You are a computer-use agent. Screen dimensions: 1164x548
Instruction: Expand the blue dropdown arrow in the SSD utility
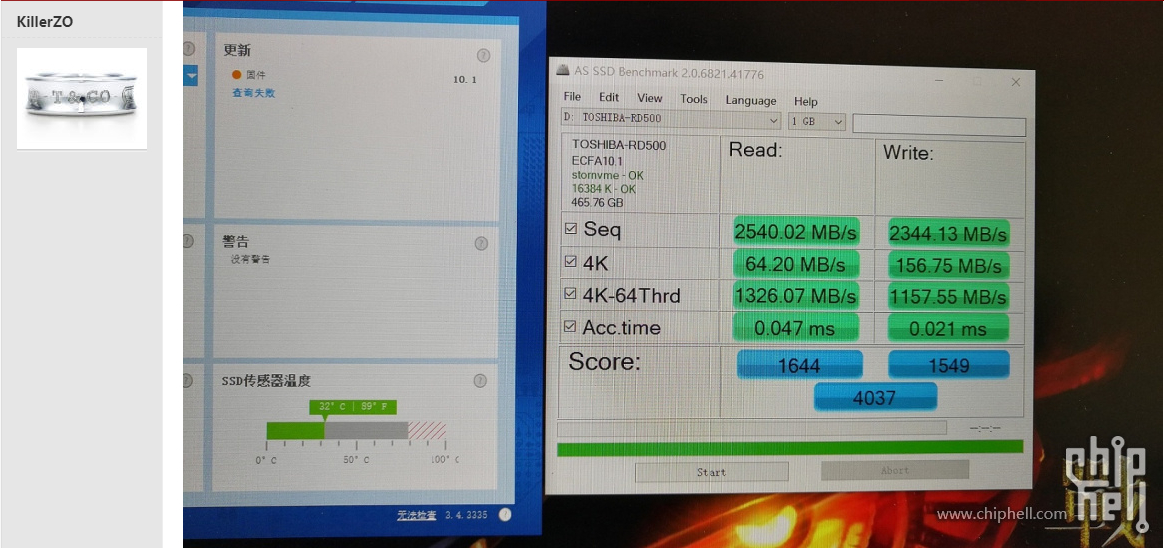tap(192, 76)
